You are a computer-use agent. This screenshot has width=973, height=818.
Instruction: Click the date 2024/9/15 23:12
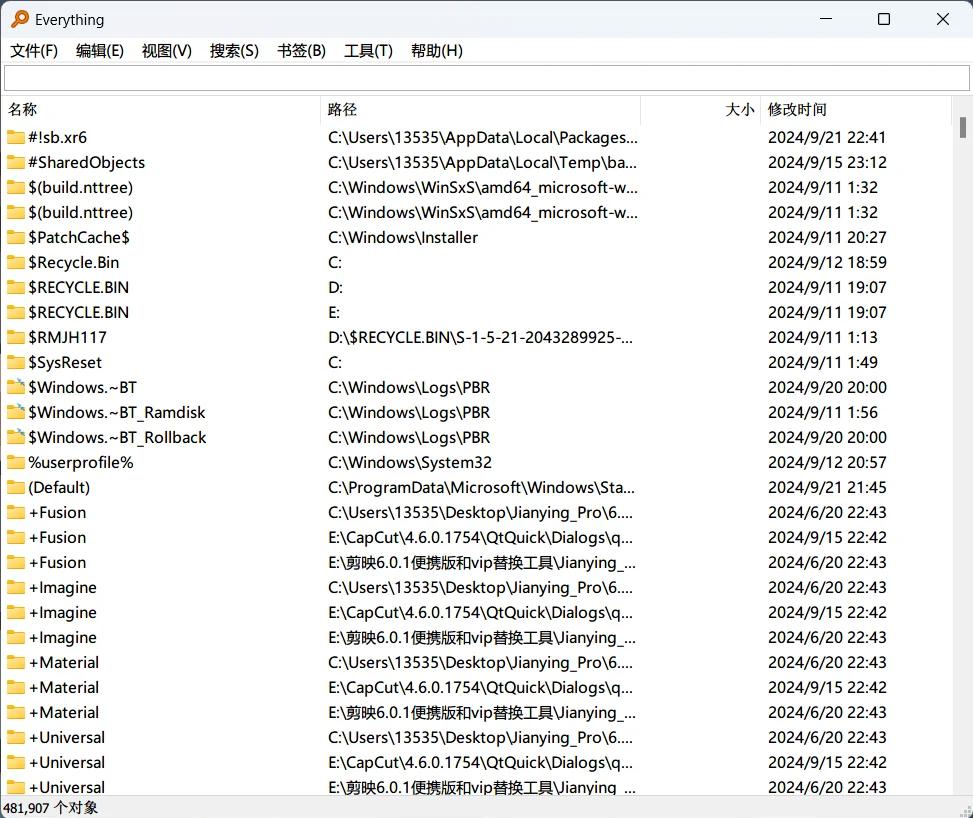click(827, 163)
